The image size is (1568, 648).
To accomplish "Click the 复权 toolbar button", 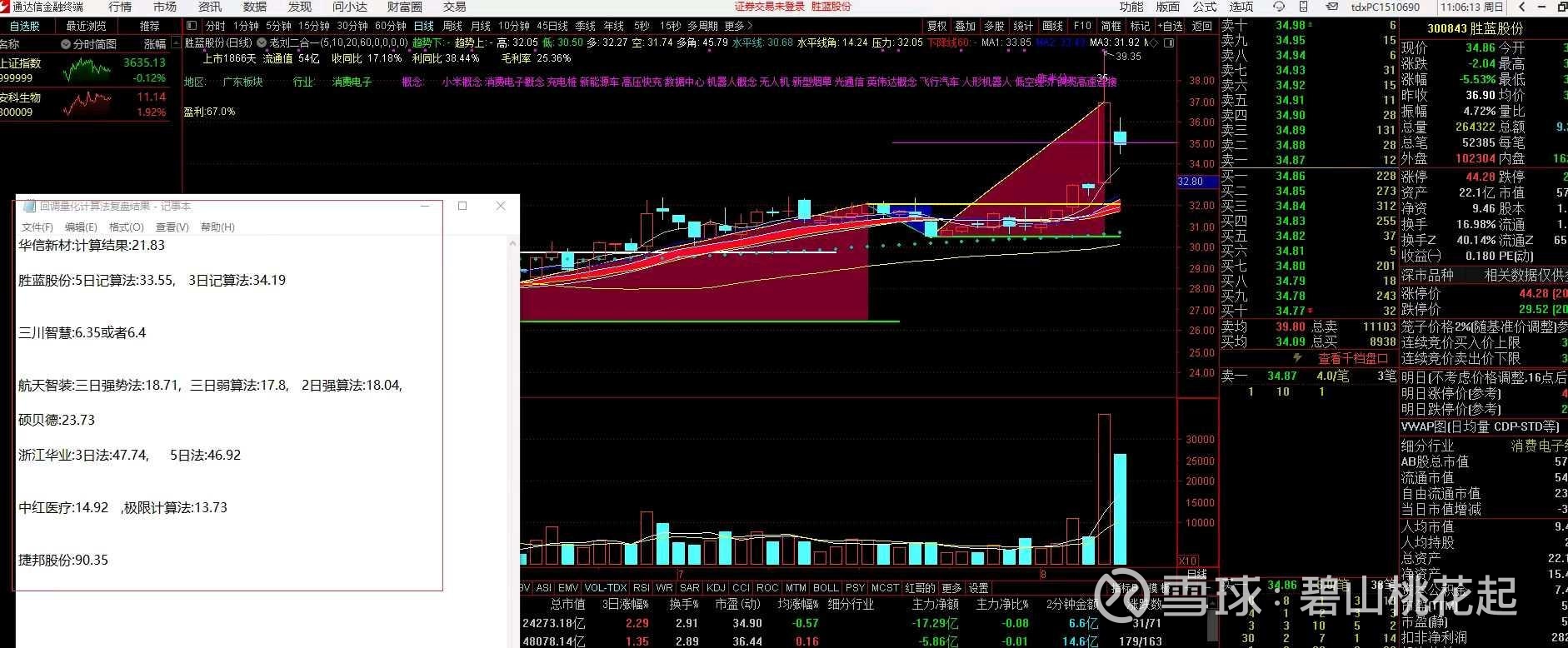I will (x=937, y=26).
